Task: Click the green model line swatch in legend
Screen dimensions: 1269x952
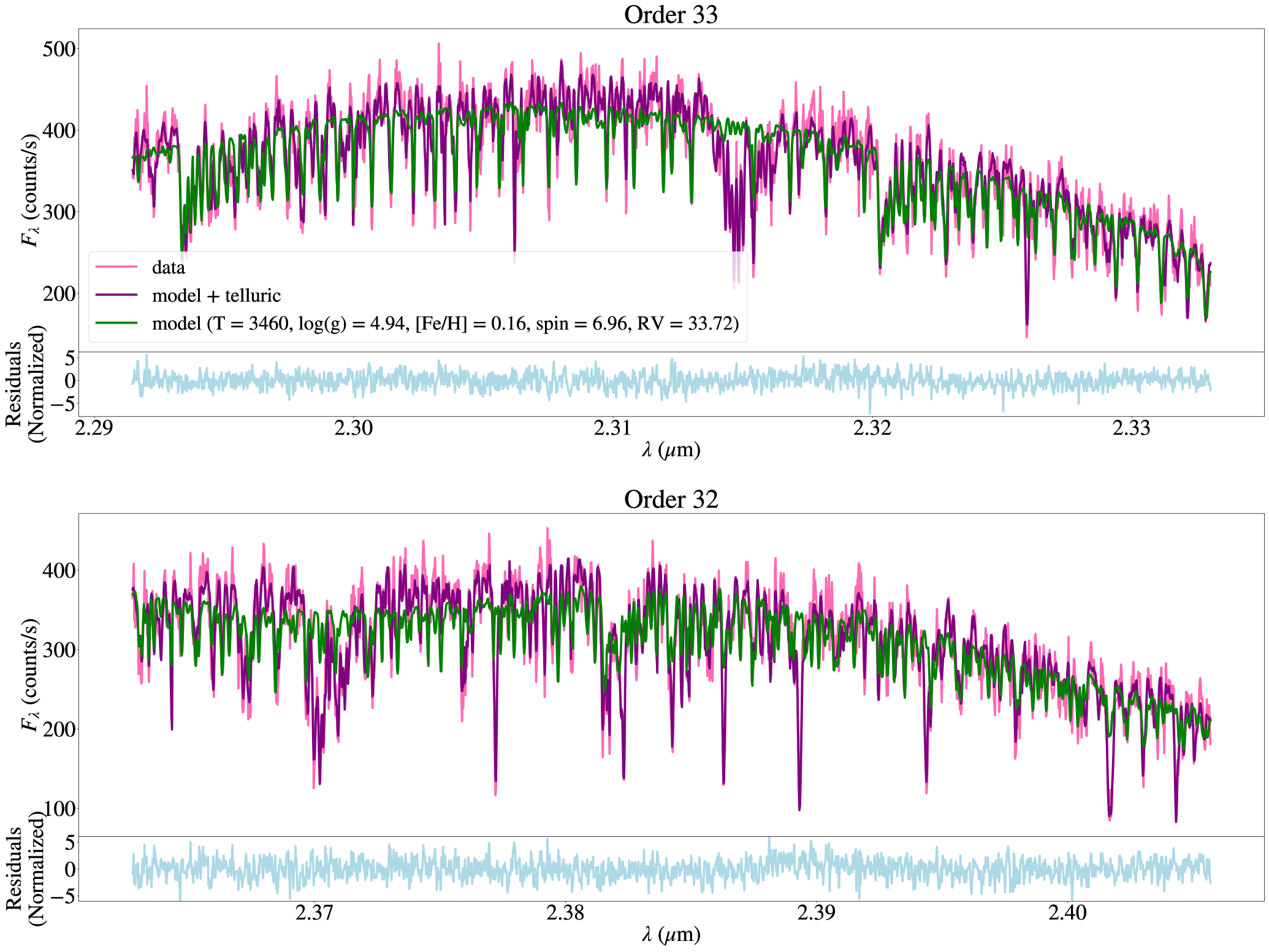Action: tap(116, 322)
